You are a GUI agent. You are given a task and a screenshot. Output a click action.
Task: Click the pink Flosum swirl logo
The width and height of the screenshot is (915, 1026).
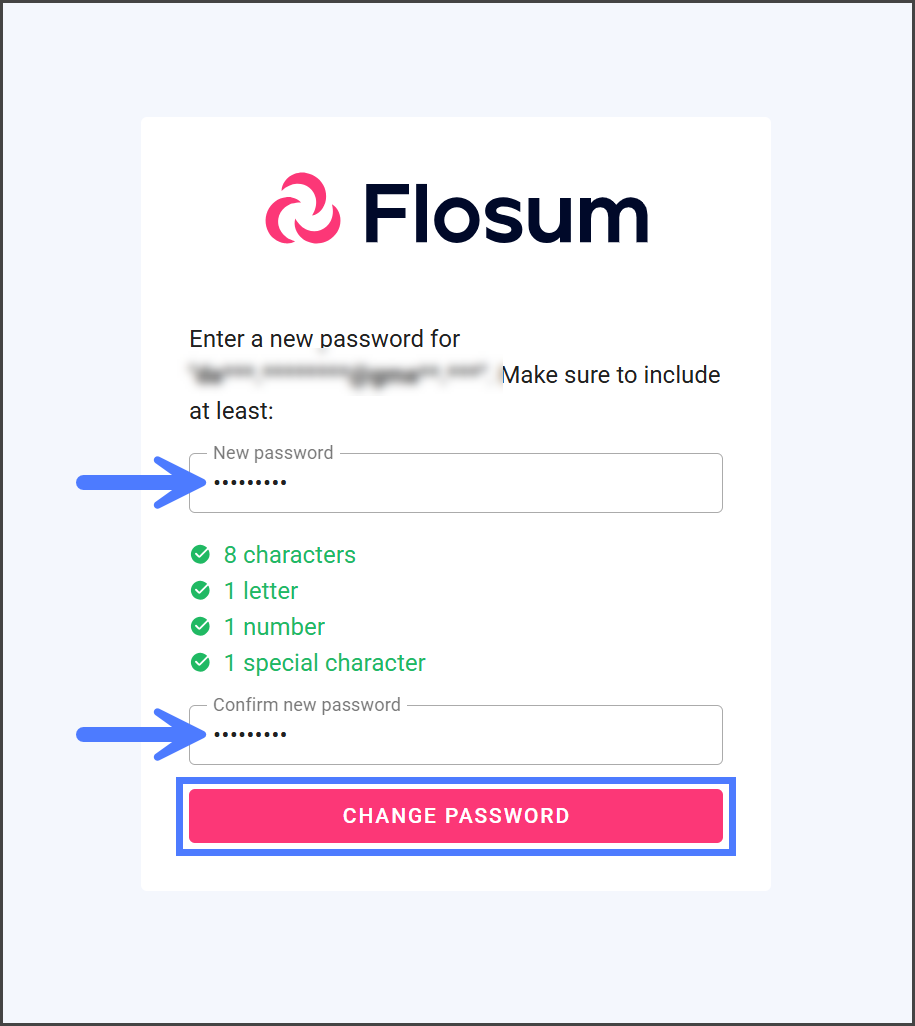(302, 209)
